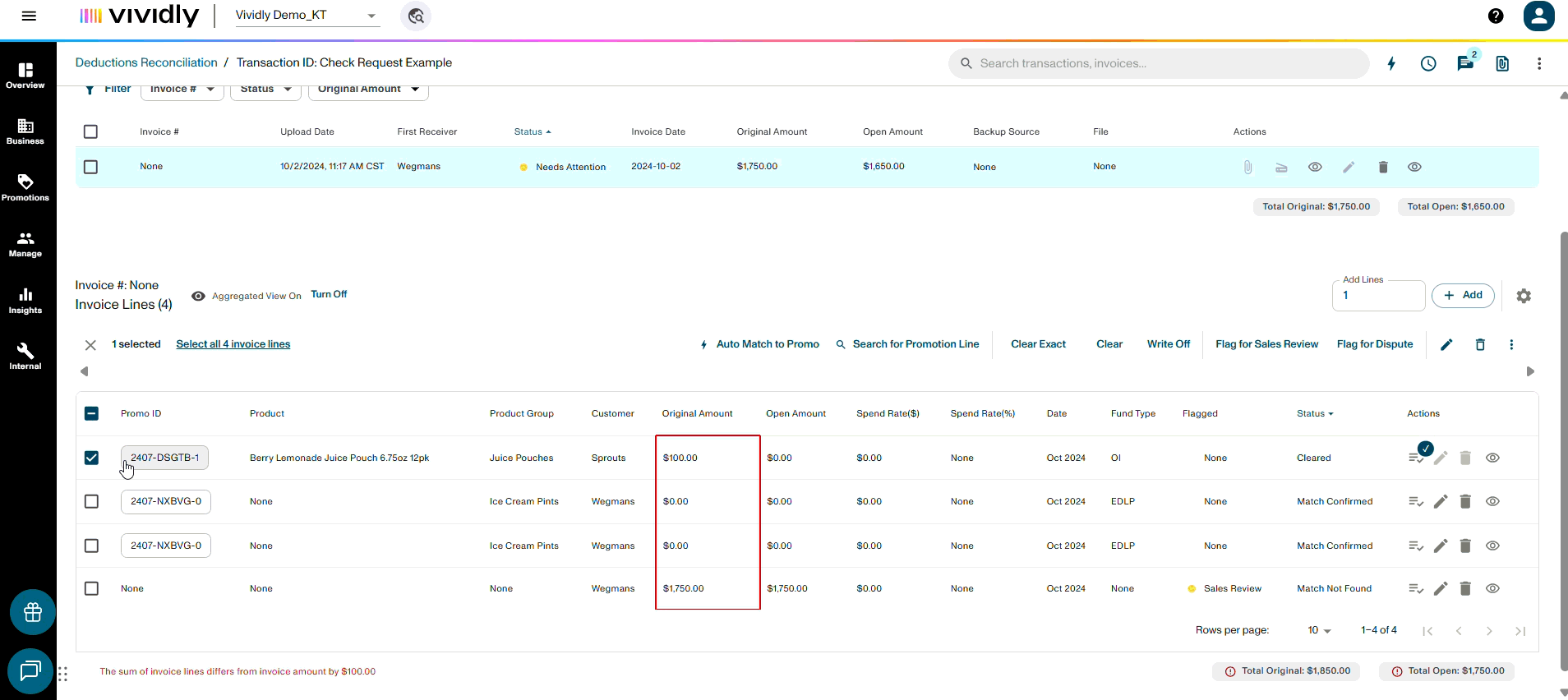Open the Vividly Demo_KT company dropdown
1568x700 pixels.
pos(307,16)
